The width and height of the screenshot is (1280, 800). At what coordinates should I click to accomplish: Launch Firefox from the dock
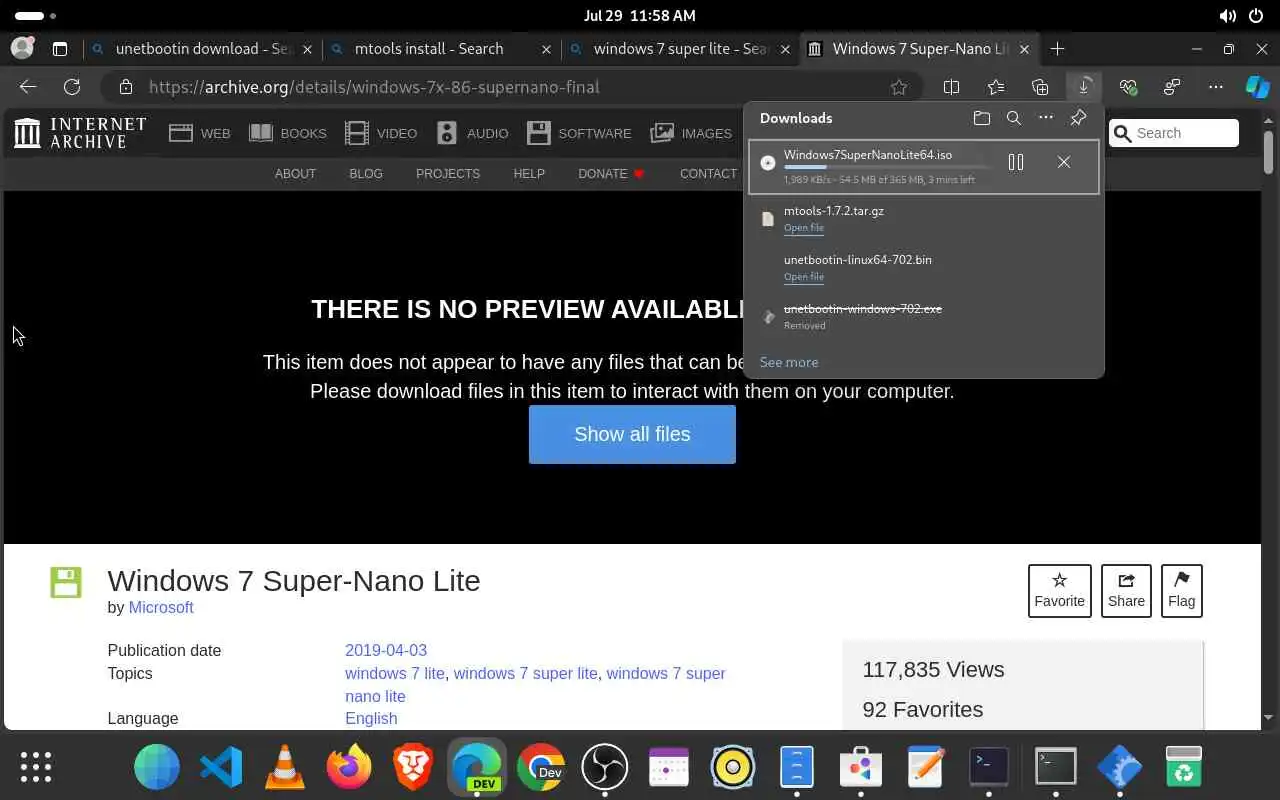click(349, 768)
